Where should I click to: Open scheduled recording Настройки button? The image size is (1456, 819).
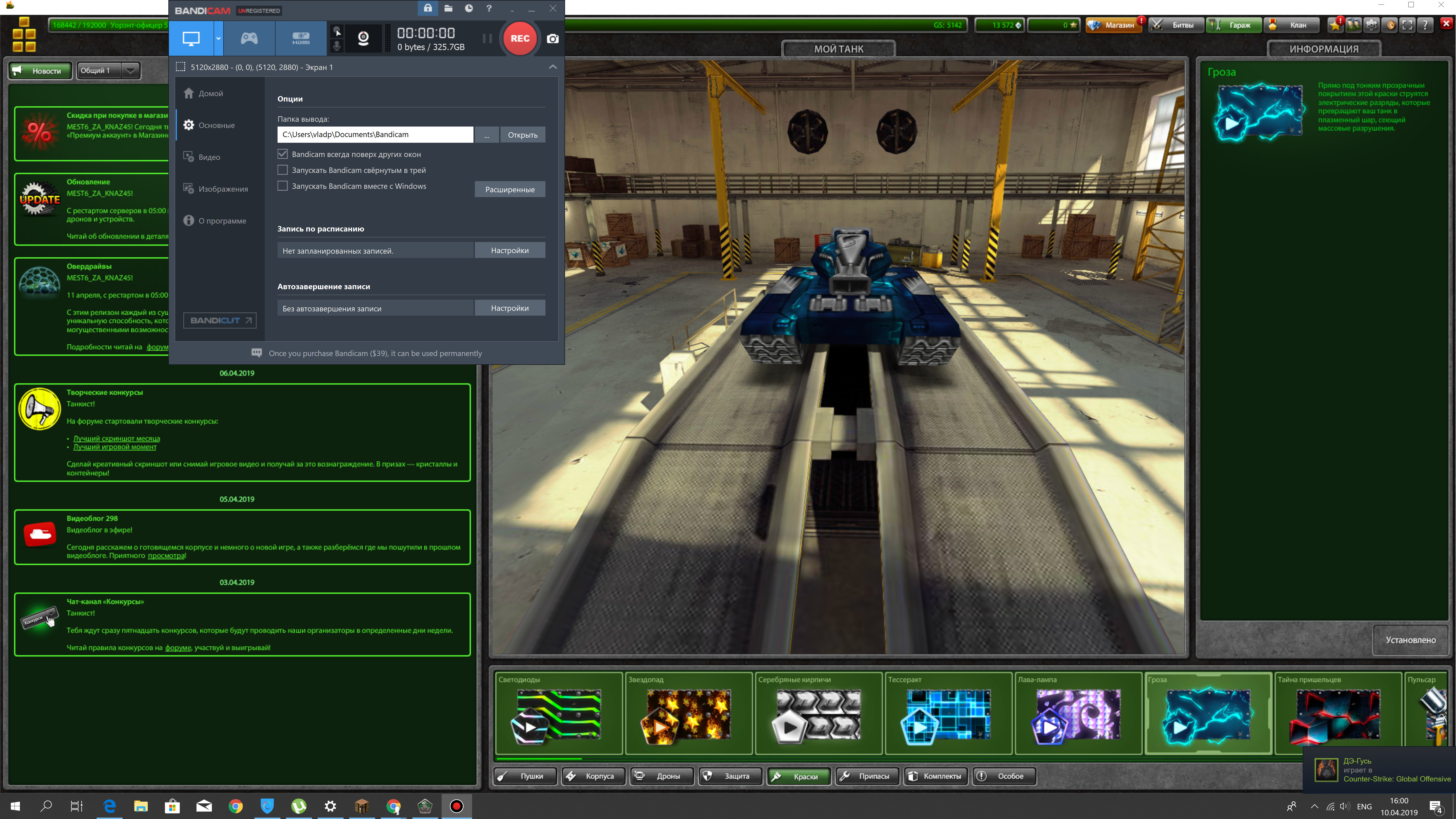tap(510, 250)
